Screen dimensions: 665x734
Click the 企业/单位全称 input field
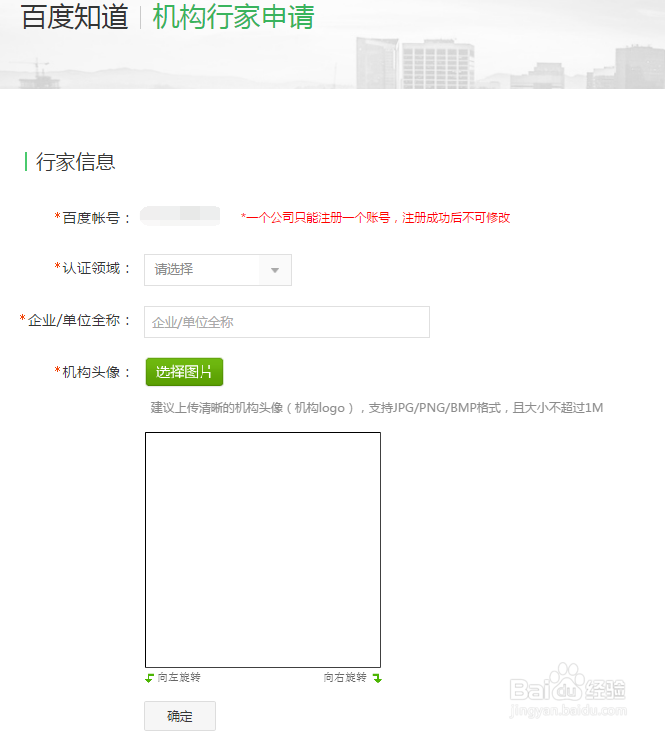(x=287, y=322)
